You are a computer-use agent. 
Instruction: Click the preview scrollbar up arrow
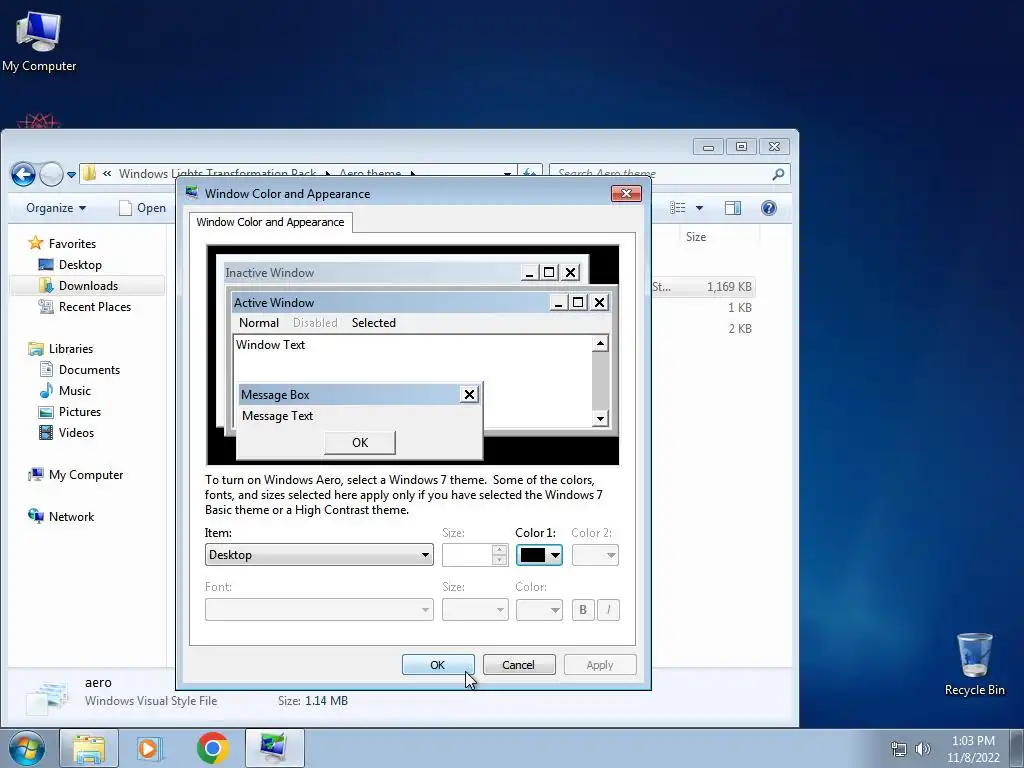click(600, 344)
